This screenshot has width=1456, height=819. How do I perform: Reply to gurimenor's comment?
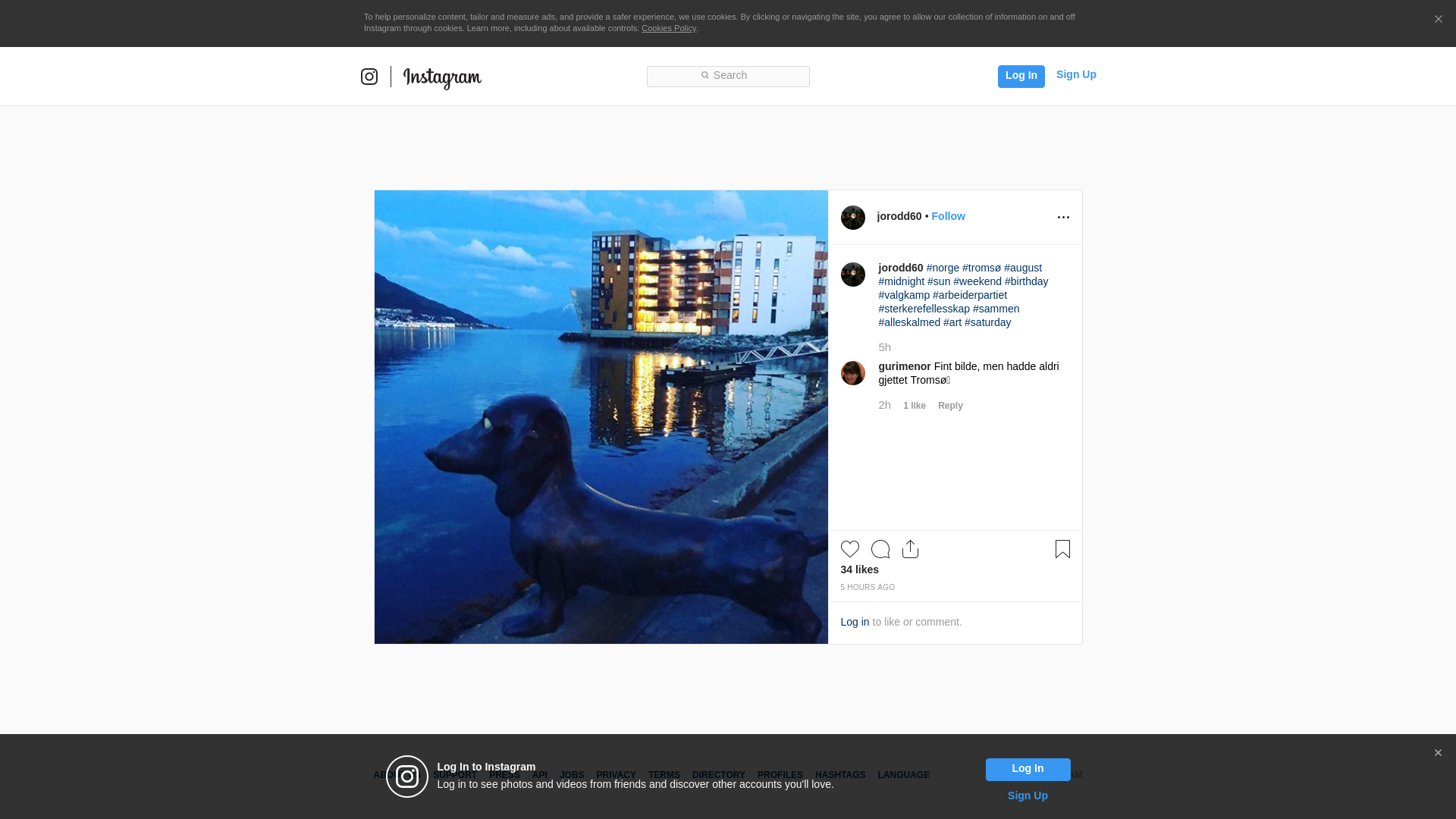pos(949,406)
